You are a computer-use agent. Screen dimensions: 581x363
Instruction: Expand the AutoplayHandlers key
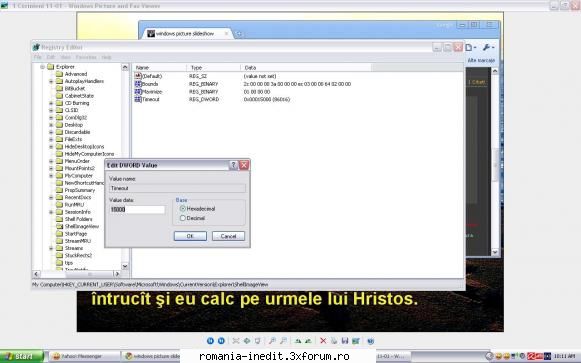pyautogui.click(x=51, y=81)
